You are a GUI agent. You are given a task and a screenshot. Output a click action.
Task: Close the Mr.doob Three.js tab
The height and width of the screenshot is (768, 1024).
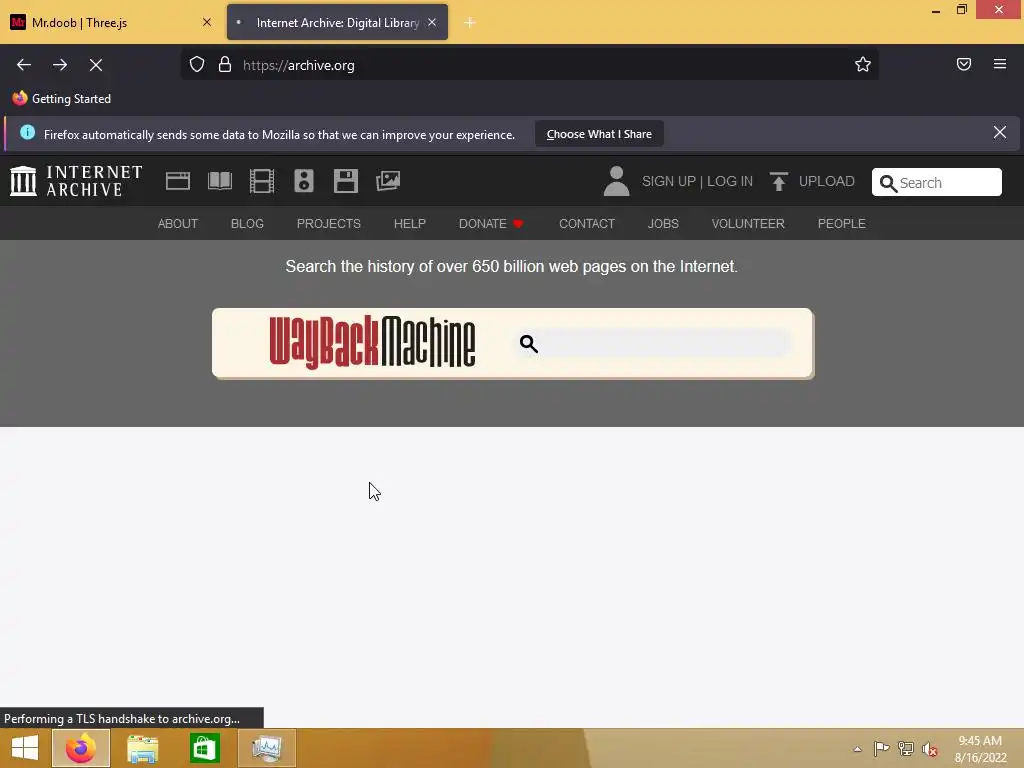207,22
